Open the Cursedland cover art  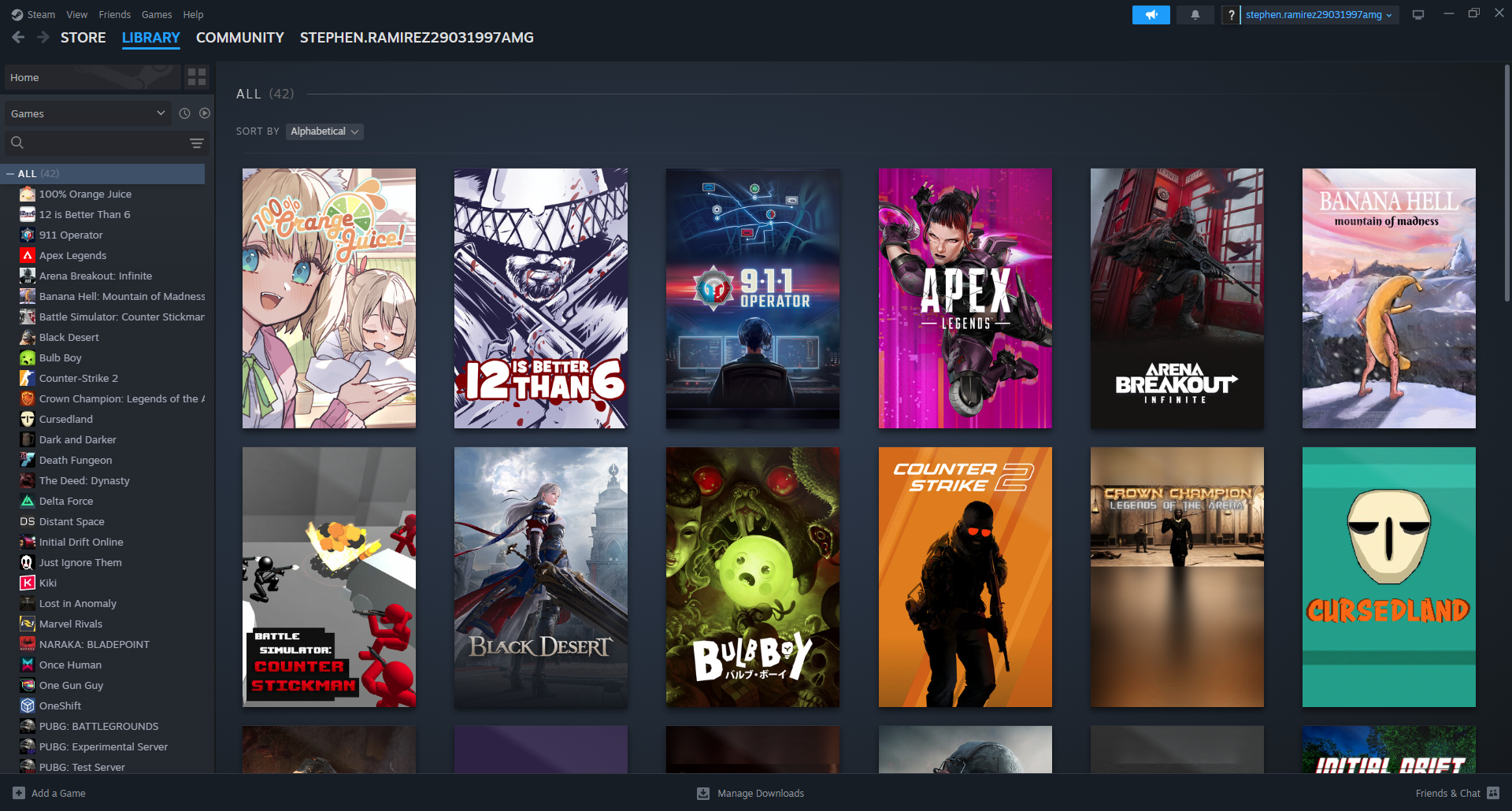click(x=1389, y=577)
